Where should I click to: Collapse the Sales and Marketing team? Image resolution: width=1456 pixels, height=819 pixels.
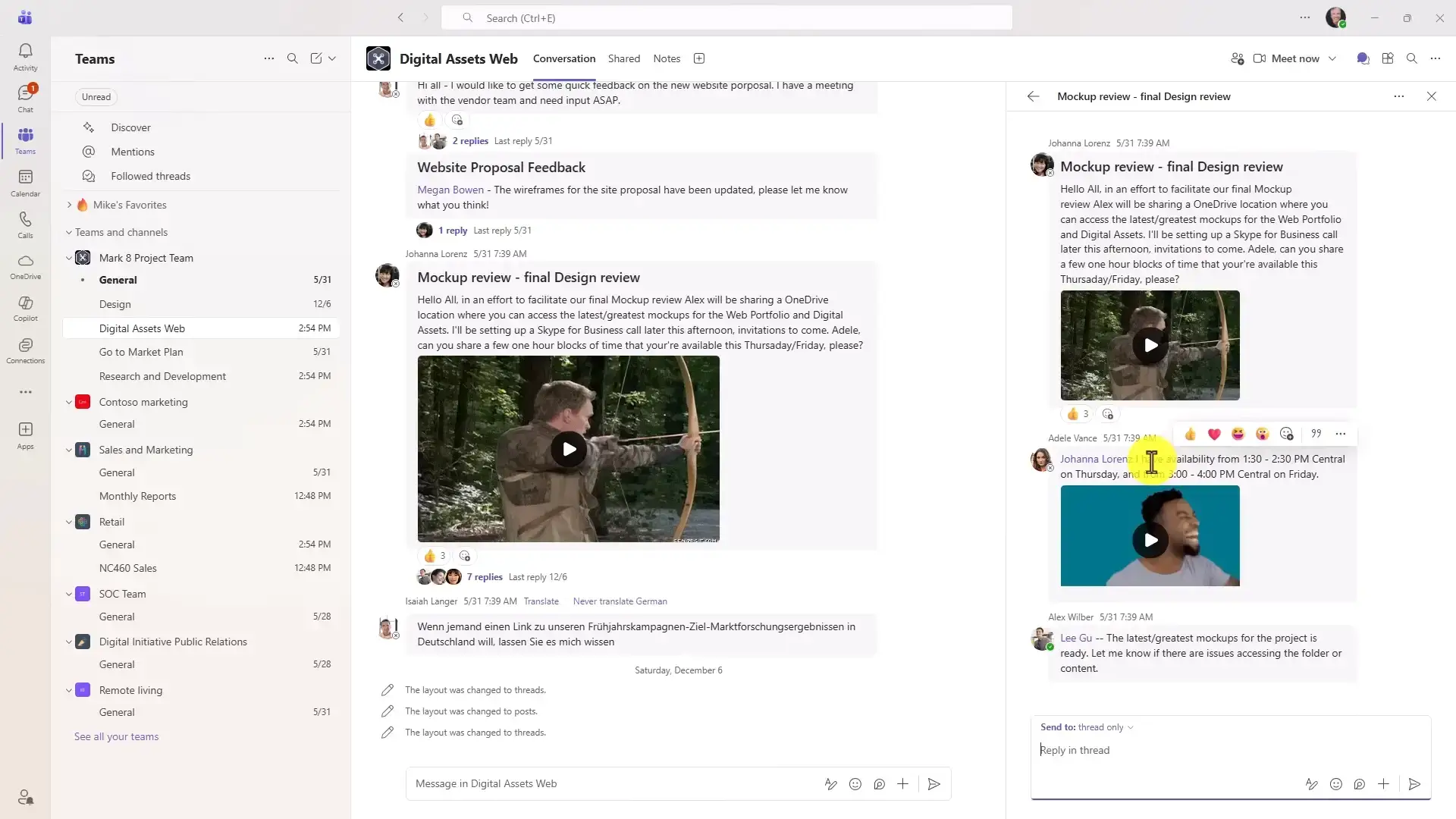pyautogui.click(x=69, y=450)
